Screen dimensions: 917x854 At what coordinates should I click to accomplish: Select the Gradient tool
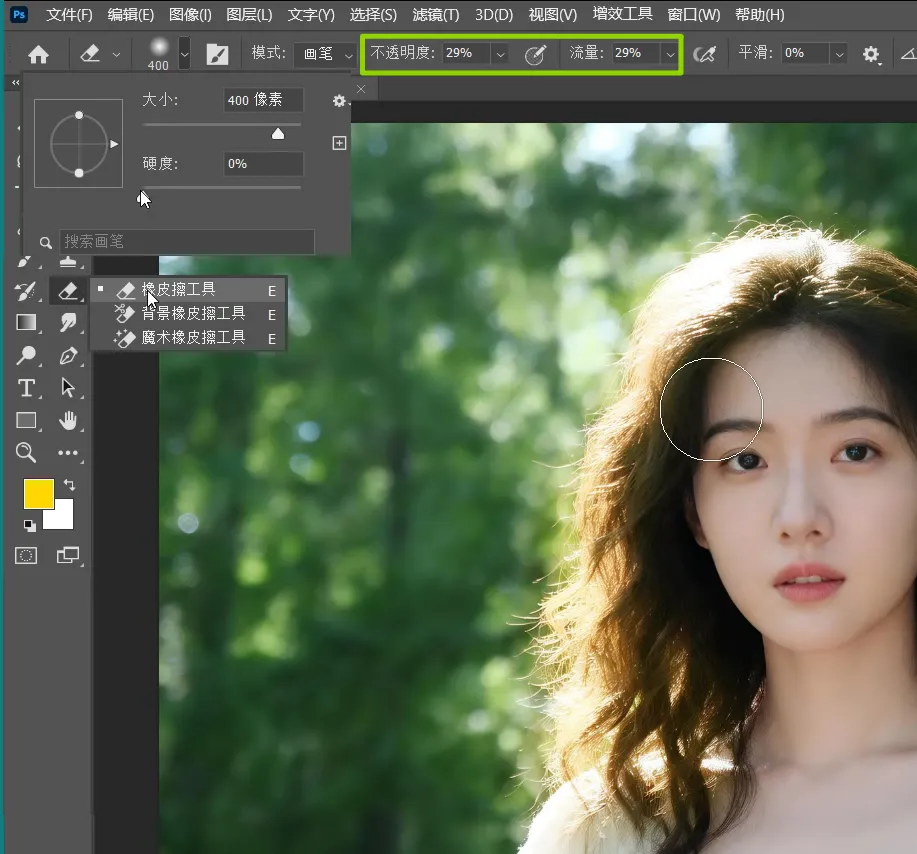pyautogui.click(x=26, y=322)
